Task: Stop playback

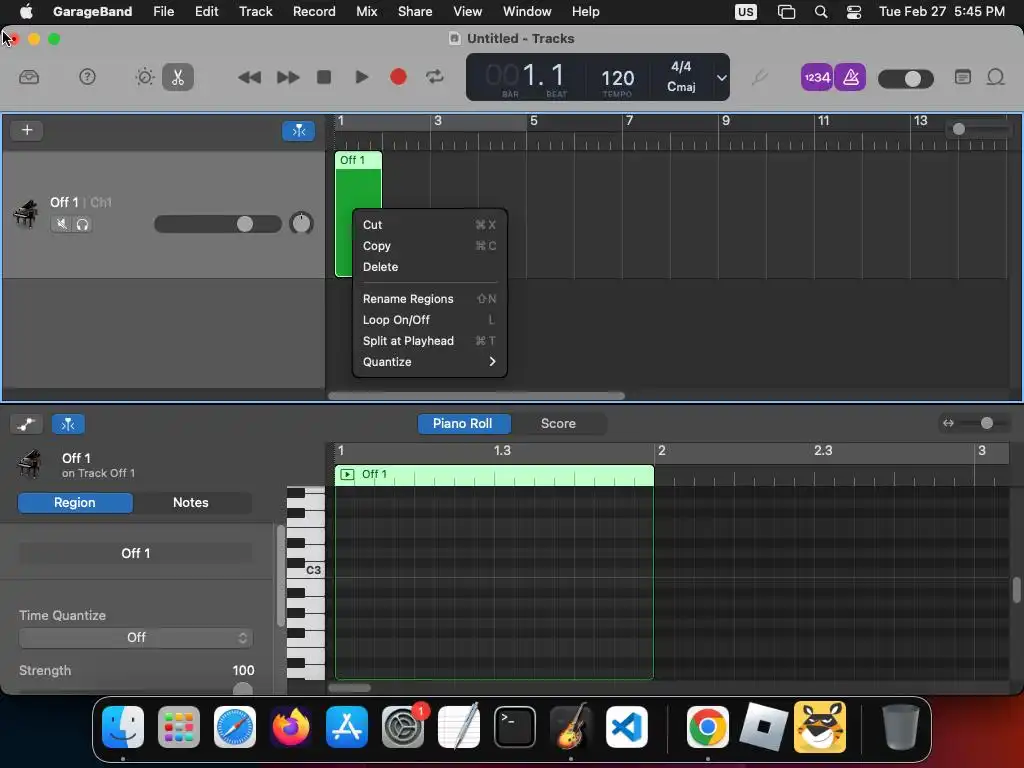Action: [x=324, y=77]
